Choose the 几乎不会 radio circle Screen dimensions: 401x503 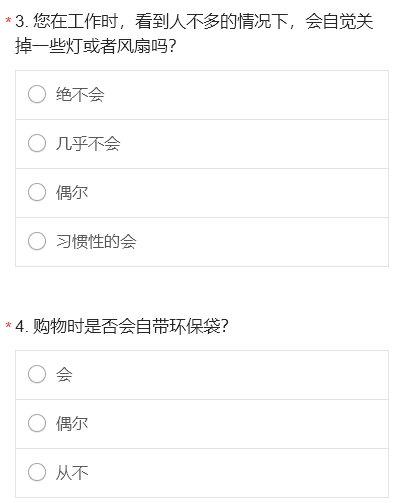[37, 143]
